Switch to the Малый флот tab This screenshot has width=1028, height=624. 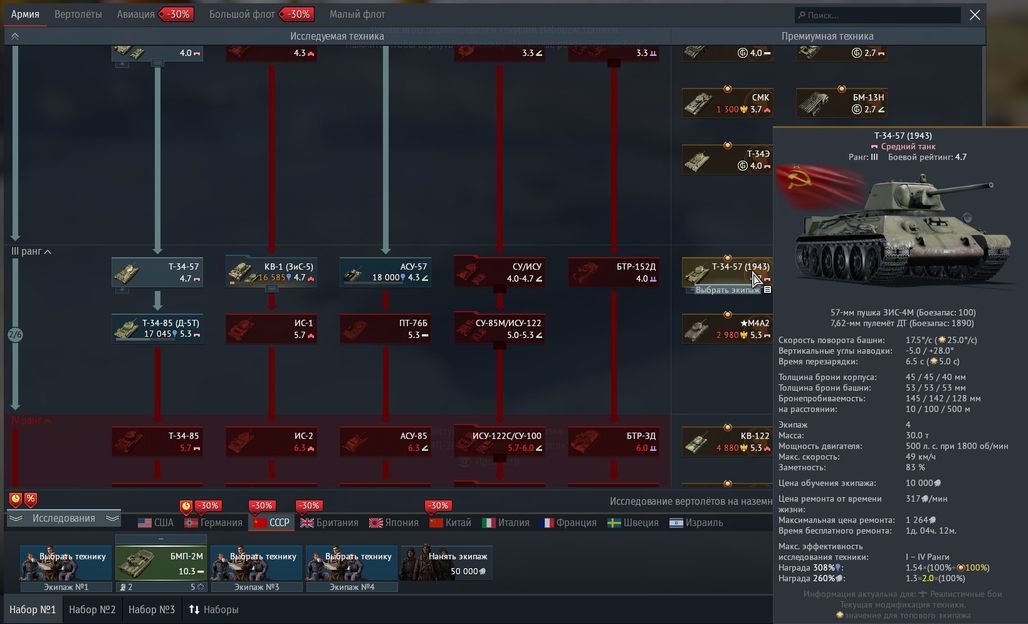(357, 14)
